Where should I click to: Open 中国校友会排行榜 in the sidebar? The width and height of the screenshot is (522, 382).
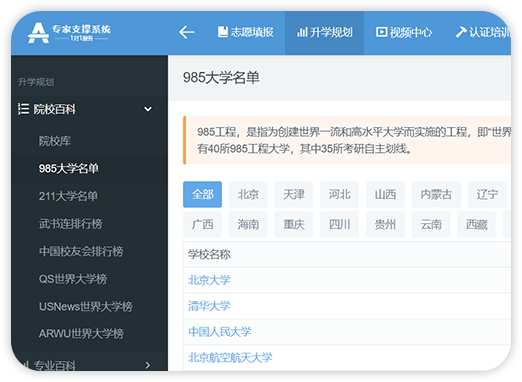tap(81, 251)
